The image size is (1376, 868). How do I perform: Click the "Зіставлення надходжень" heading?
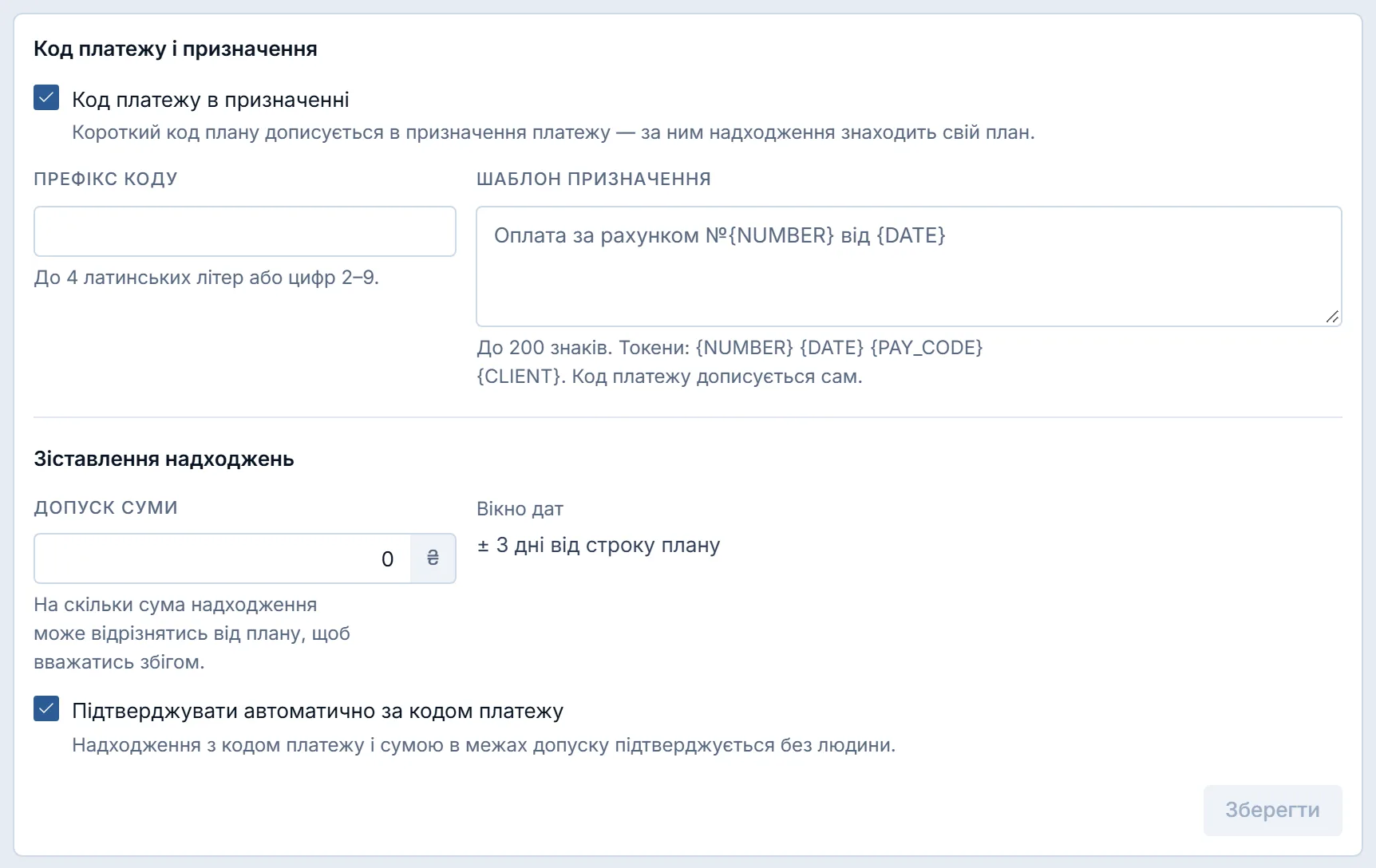[164, 459]
